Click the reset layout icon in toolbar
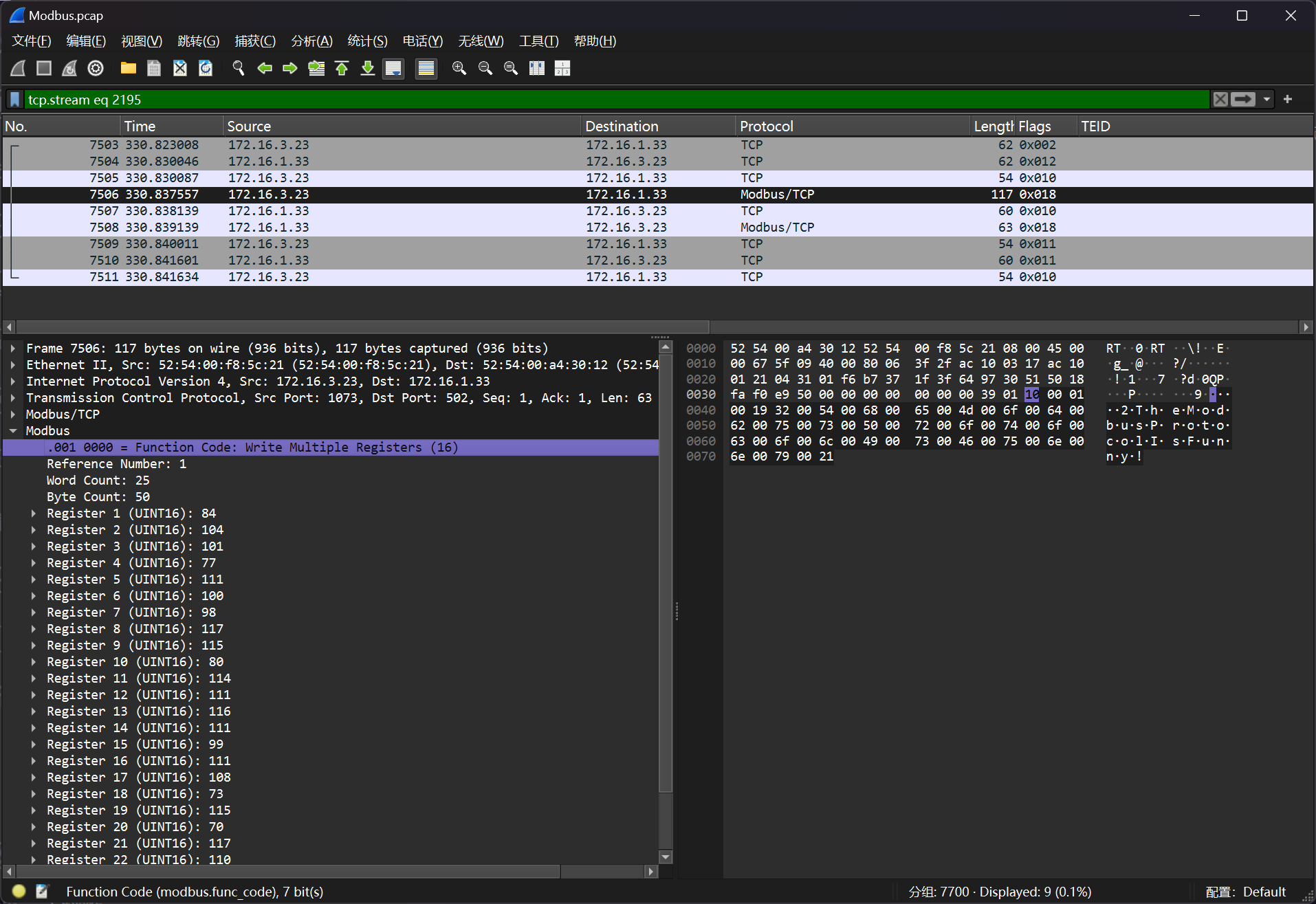The width and height of the screenshot is (1316, 904). coord(562,68)
